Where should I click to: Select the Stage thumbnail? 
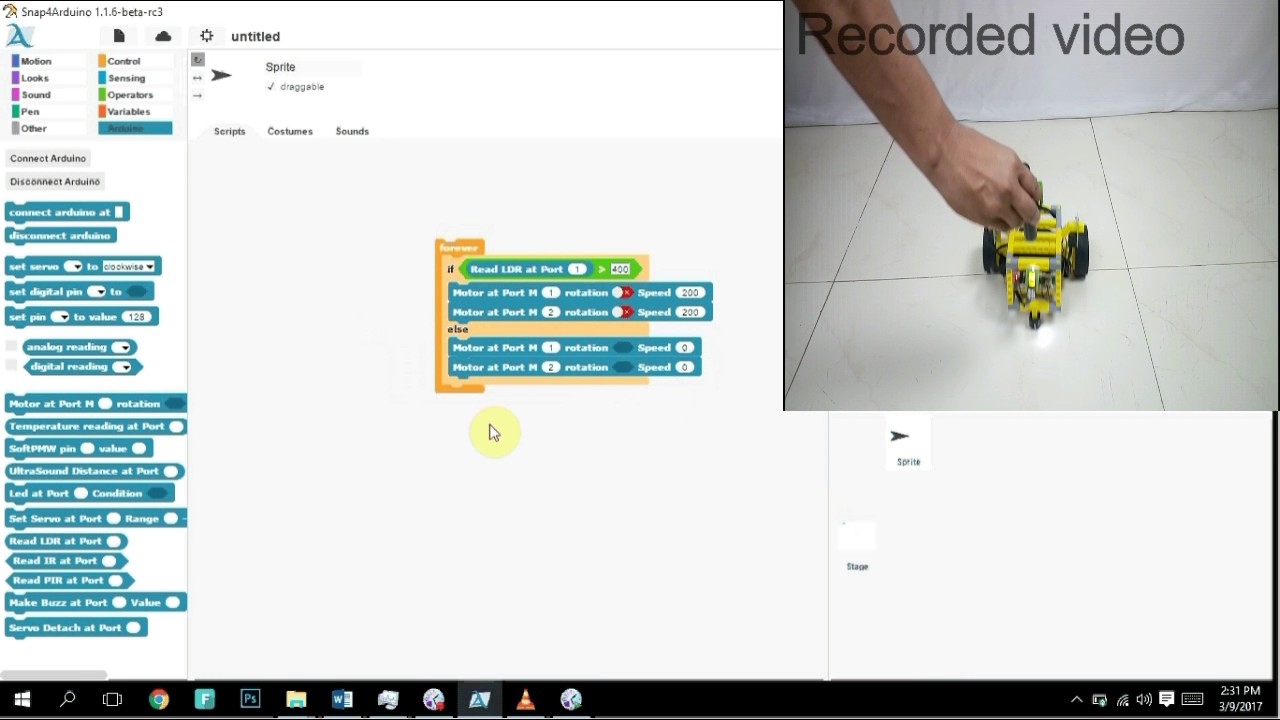coord(857,546)
